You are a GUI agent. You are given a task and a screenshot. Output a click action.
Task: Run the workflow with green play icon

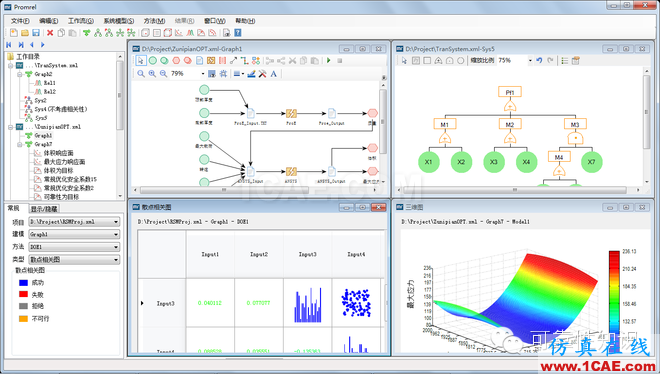328,61
